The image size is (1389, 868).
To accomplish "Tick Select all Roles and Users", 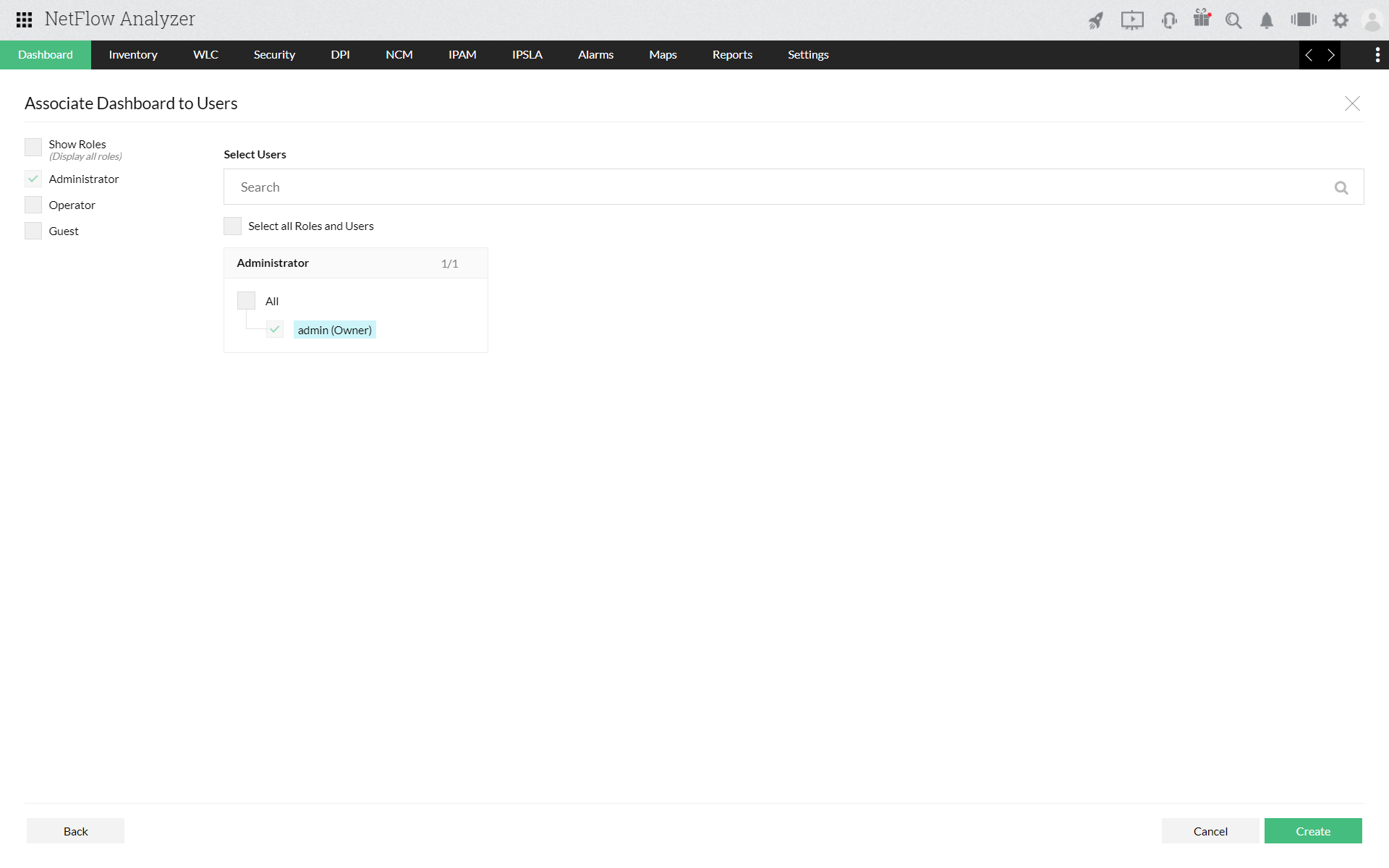I will tap(233, 226).
